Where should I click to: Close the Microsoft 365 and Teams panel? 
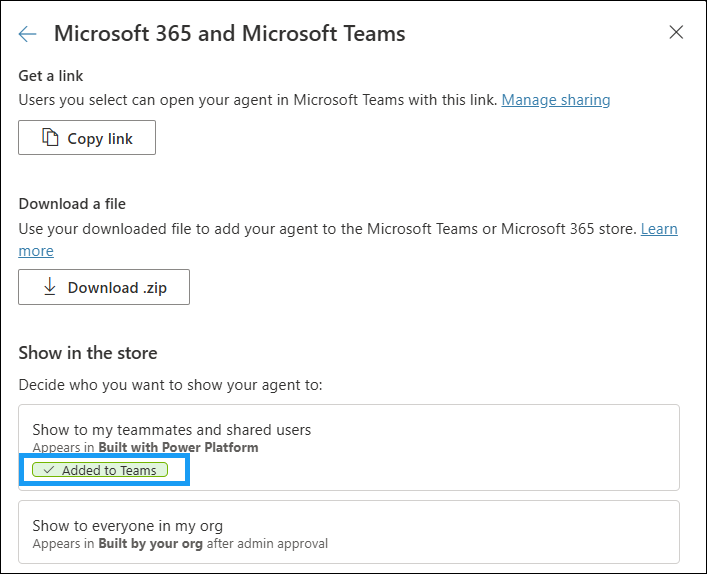tap(676, 32)
